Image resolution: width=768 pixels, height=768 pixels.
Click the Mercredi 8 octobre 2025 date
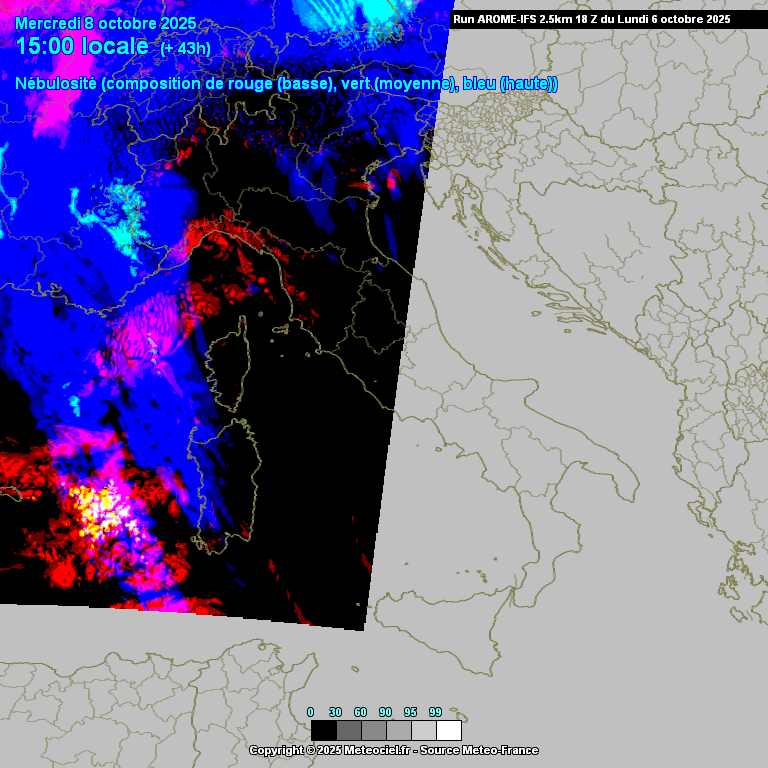pos(106,24)
